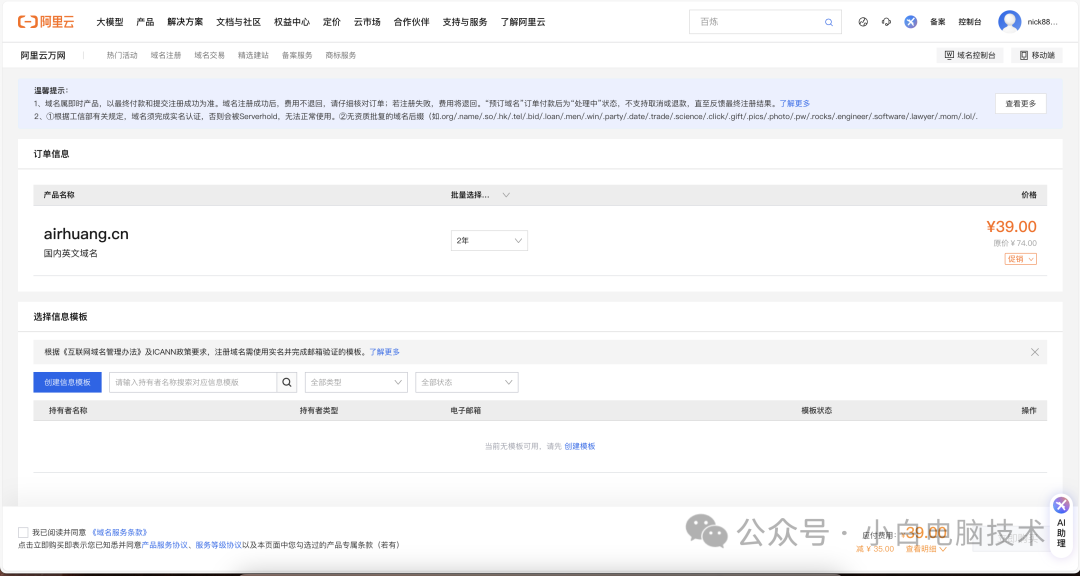Viewport: 1080px width, 576px height.
Task: Open the 了解阿里云 menu
Action: pos(523,22)
